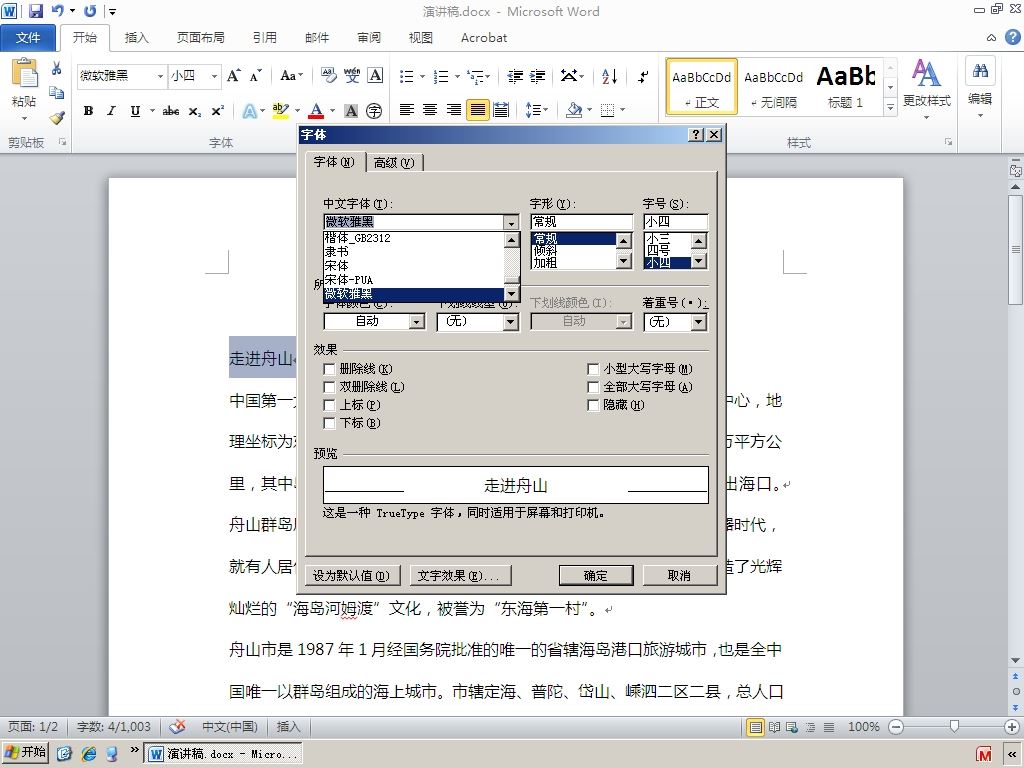Image resolution: width=1024 pixels, height=768 pixels.
Task: Check the 全部大写字母 all caps checkbox
Action: (593, 387)
